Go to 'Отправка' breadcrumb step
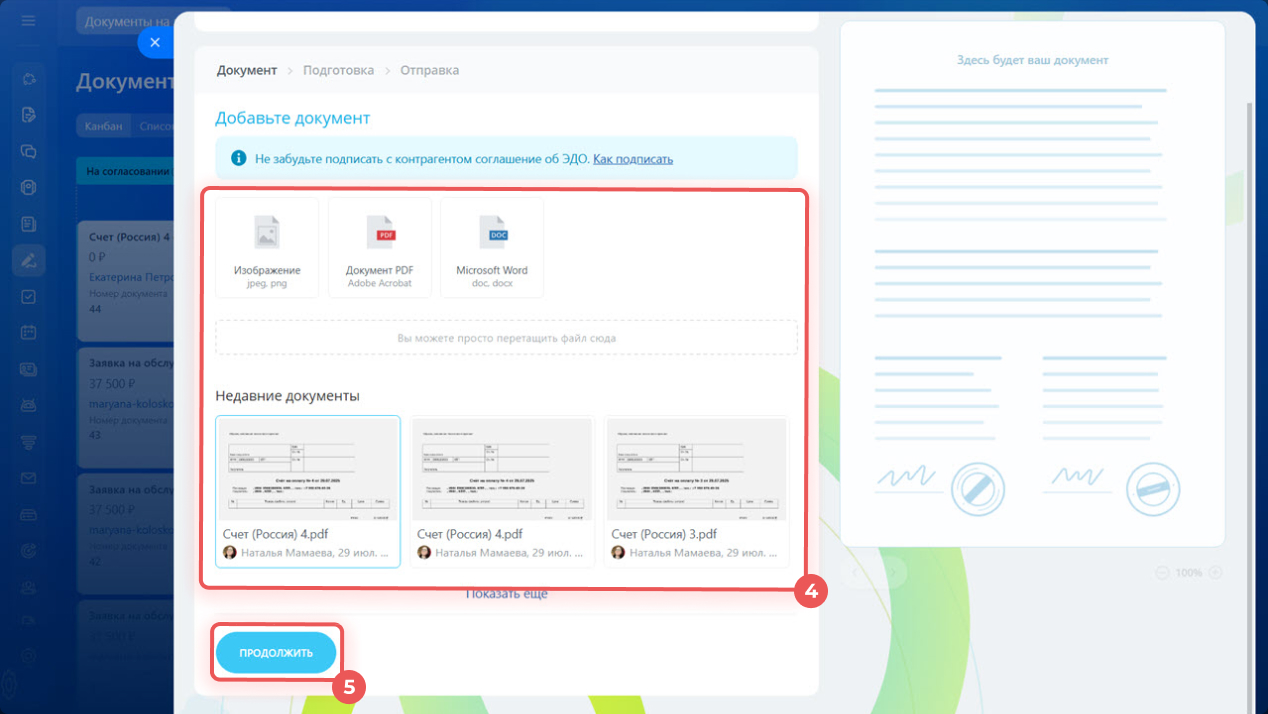Screen dimensions: 1268x714 [430, 70]
